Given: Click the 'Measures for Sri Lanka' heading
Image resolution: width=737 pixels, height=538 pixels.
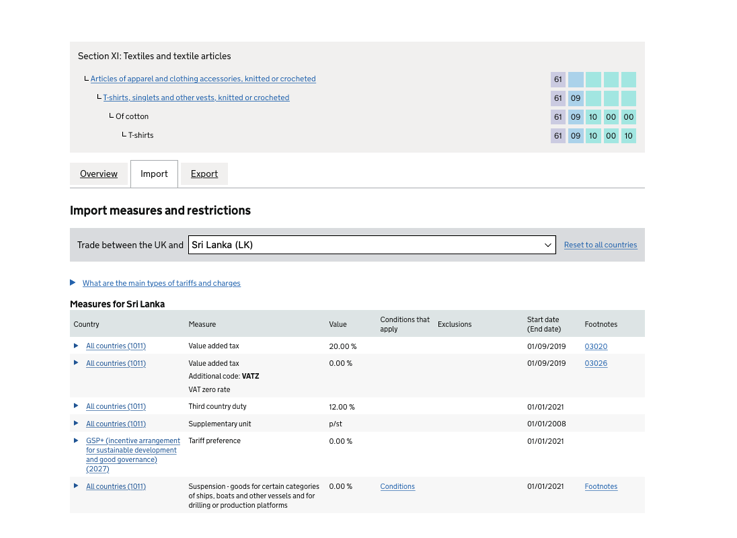Looking at the screenshot, I should click(x=118, y=304).
